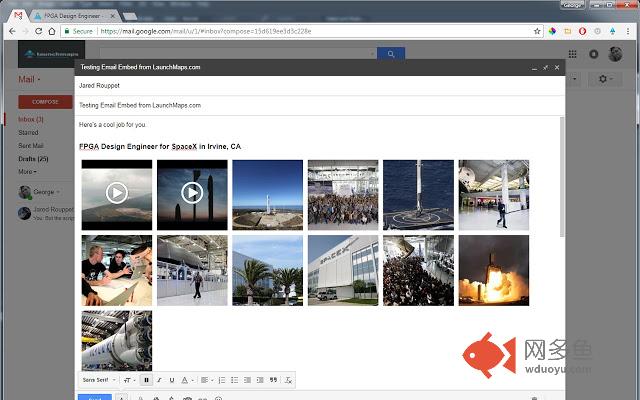Viewport: 640px width, 400px height.
Task: Decrease indent of the text
Action: [x=247, y=380]
